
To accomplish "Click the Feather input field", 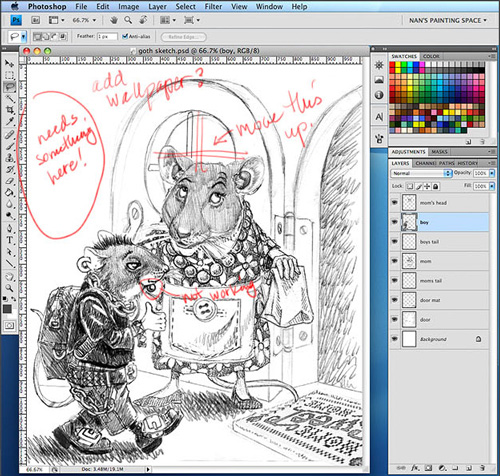I will click(x=107, y=36).
